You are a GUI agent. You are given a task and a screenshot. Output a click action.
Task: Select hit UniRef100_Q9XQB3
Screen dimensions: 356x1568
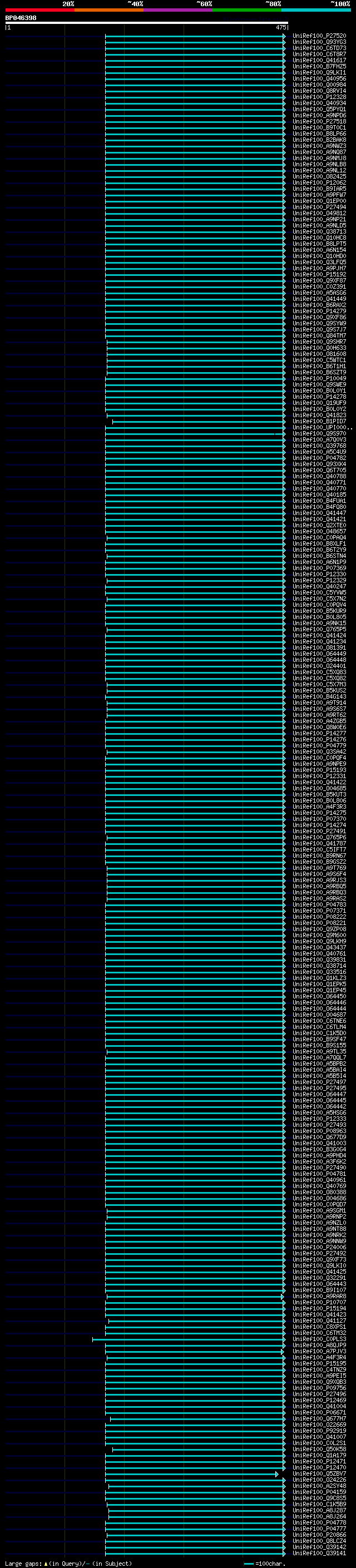[x=319, y=1382]
